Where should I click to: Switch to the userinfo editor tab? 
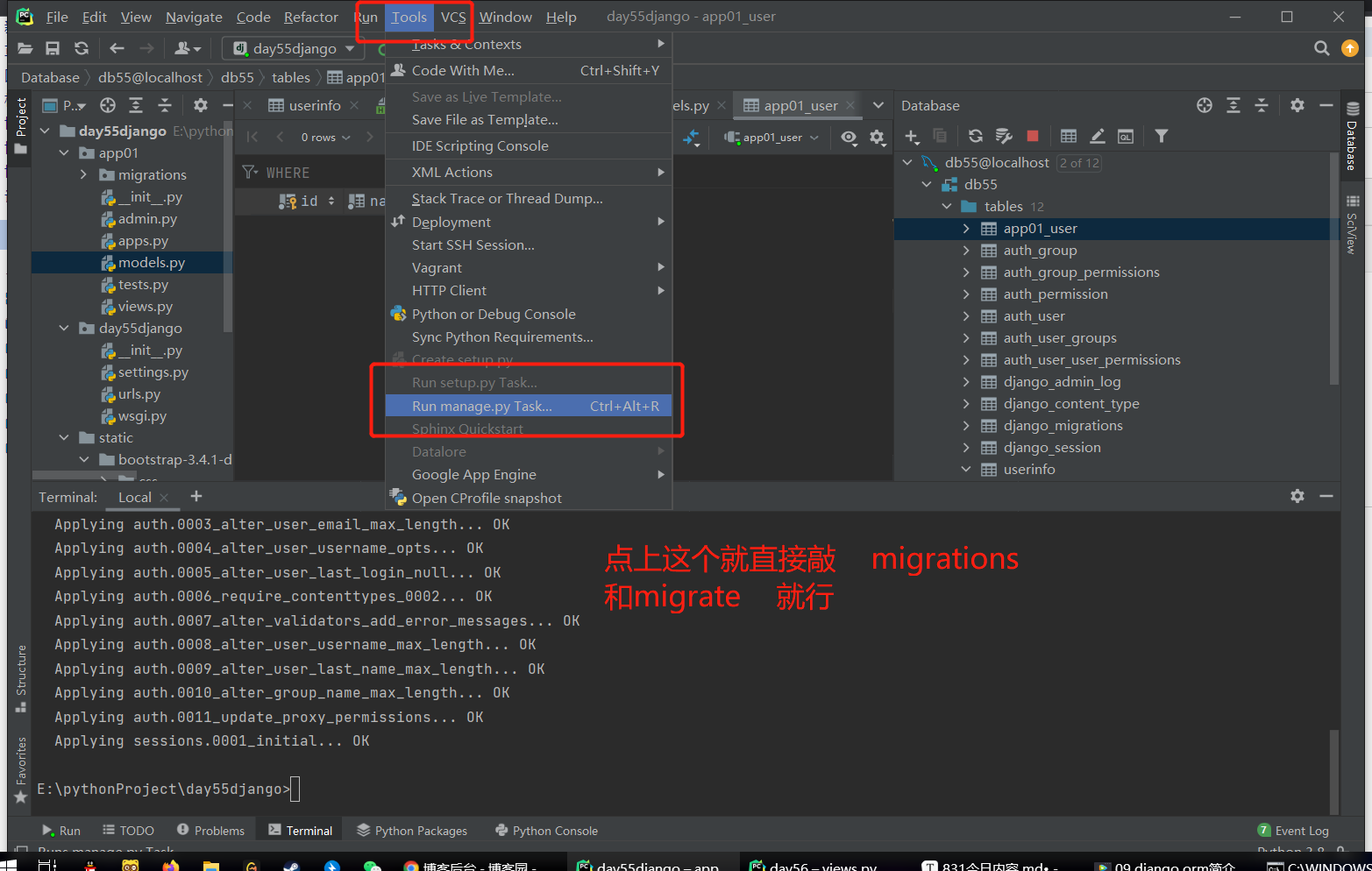(x=314, y=105)
